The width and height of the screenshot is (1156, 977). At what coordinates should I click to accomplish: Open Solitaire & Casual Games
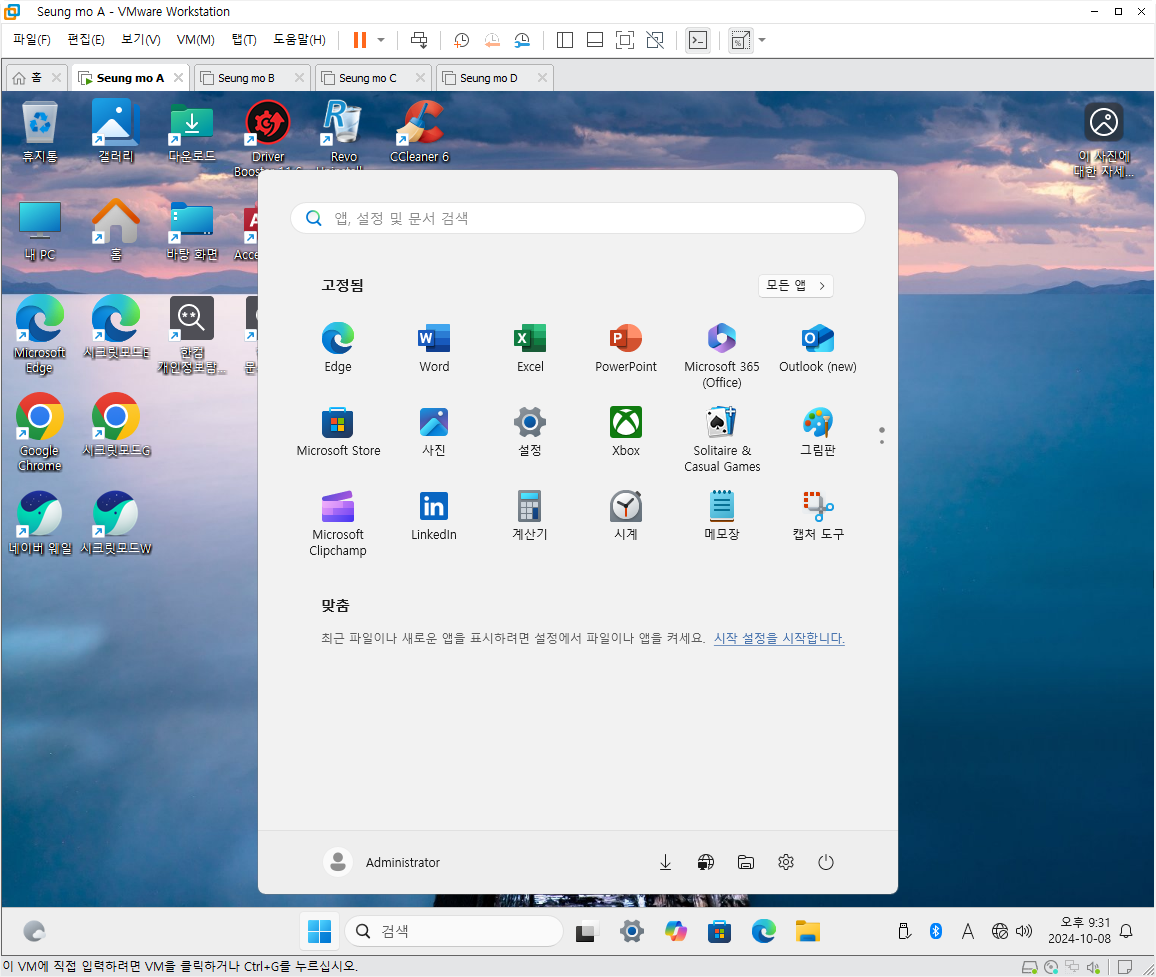click(722, 439)
